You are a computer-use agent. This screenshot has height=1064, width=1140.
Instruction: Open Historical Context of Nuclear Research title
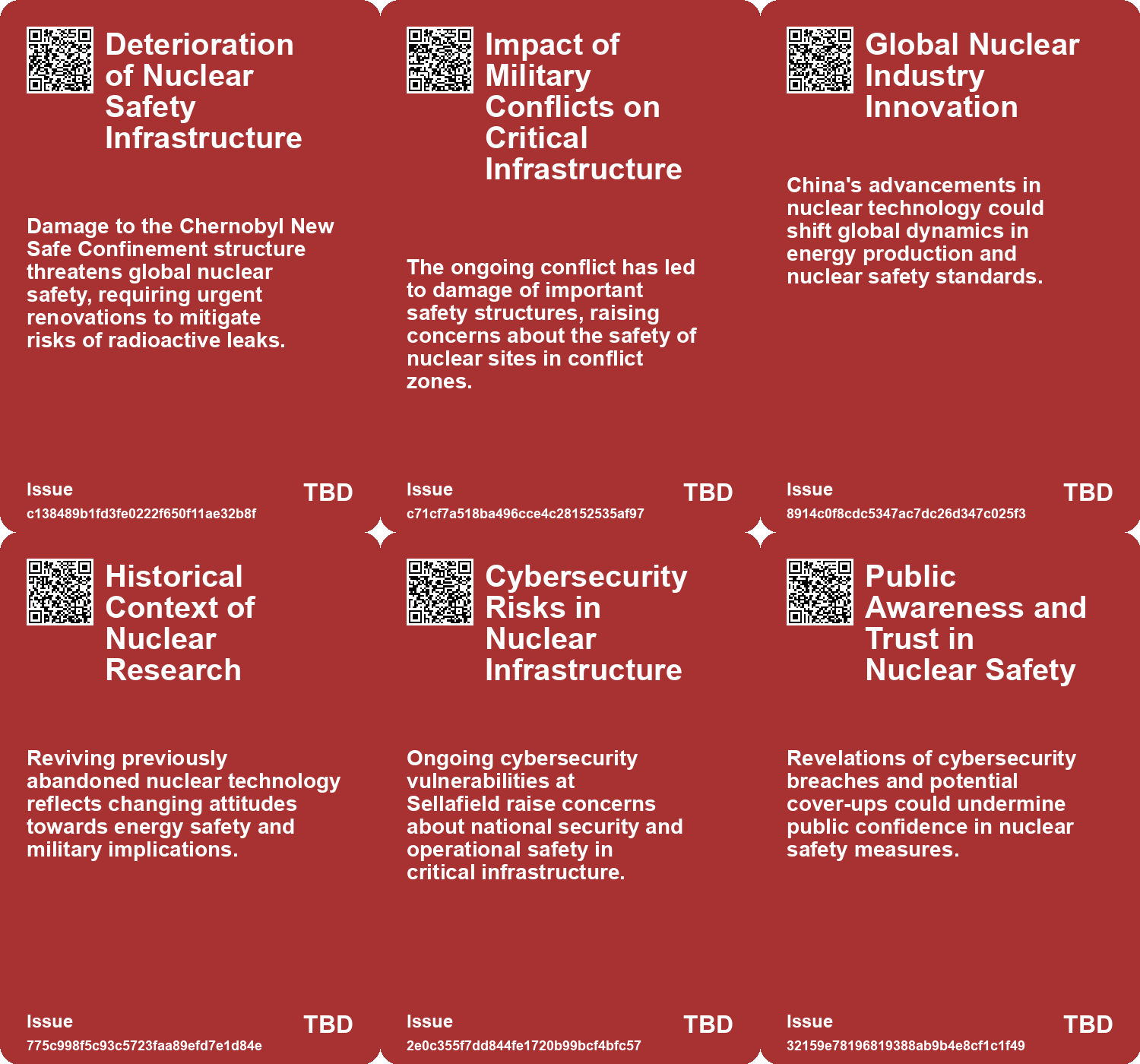(x=180, y=623)
